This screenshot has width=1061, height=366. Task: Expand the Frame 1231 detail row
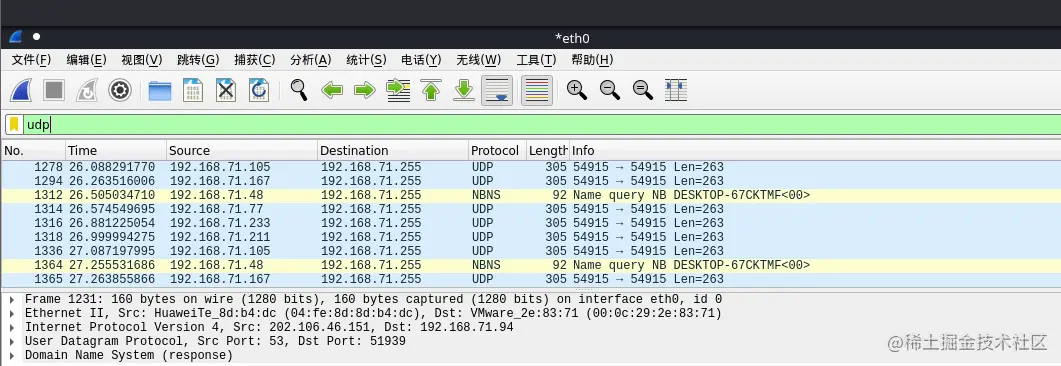pos(12,299)
